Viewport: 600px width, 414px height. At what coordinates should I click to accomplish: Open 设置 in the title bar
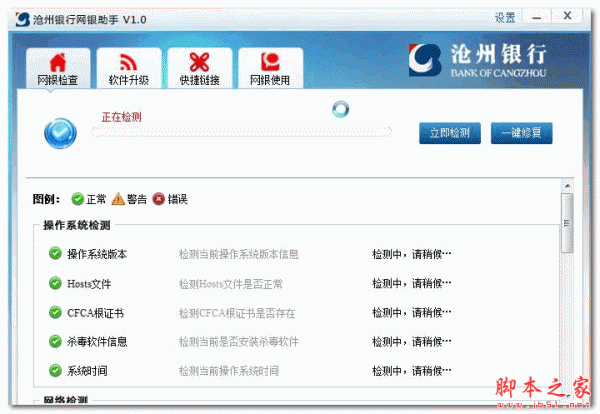pyautogui.click(x=505, y=18)
